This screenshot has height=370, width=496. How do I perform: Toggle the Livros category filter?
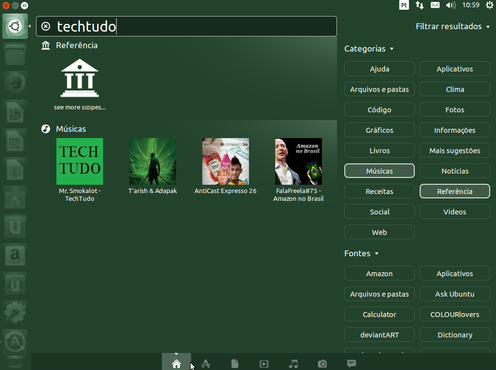pos(379,151)
